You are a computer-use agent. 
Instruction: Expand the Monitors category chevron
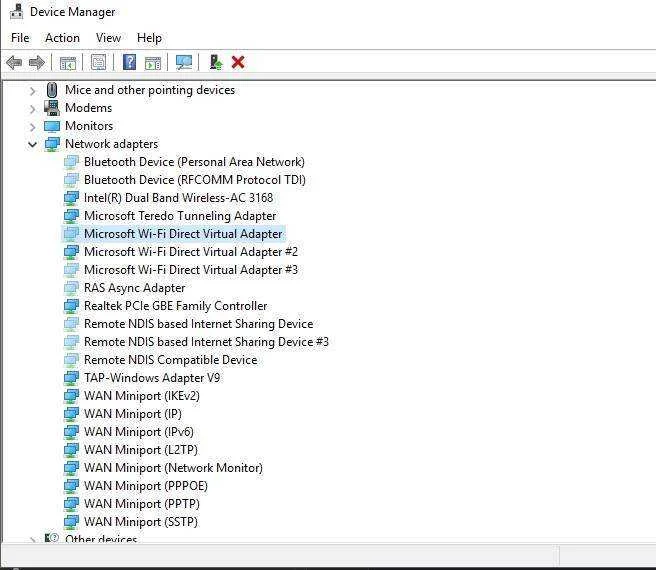(33, 127)
